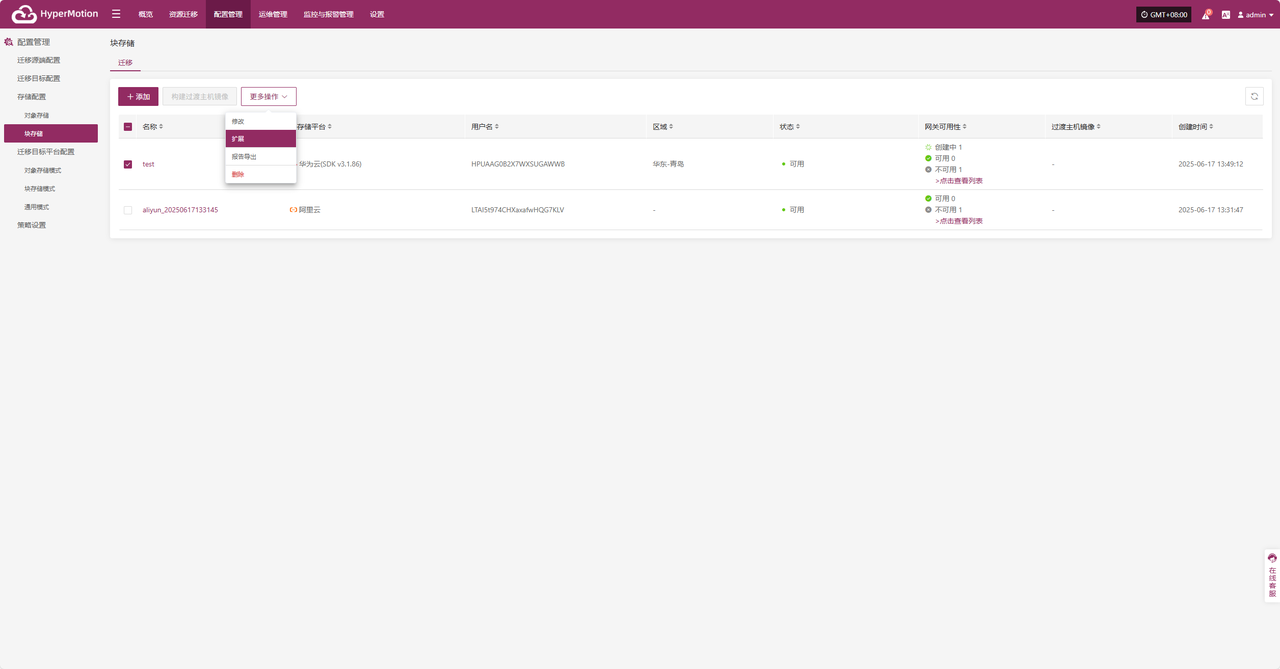The height and width of the screenshot is (669, 1280).
Task: Click the 配置管理 gear icon in sidebar
Action: tap(9, 42)
